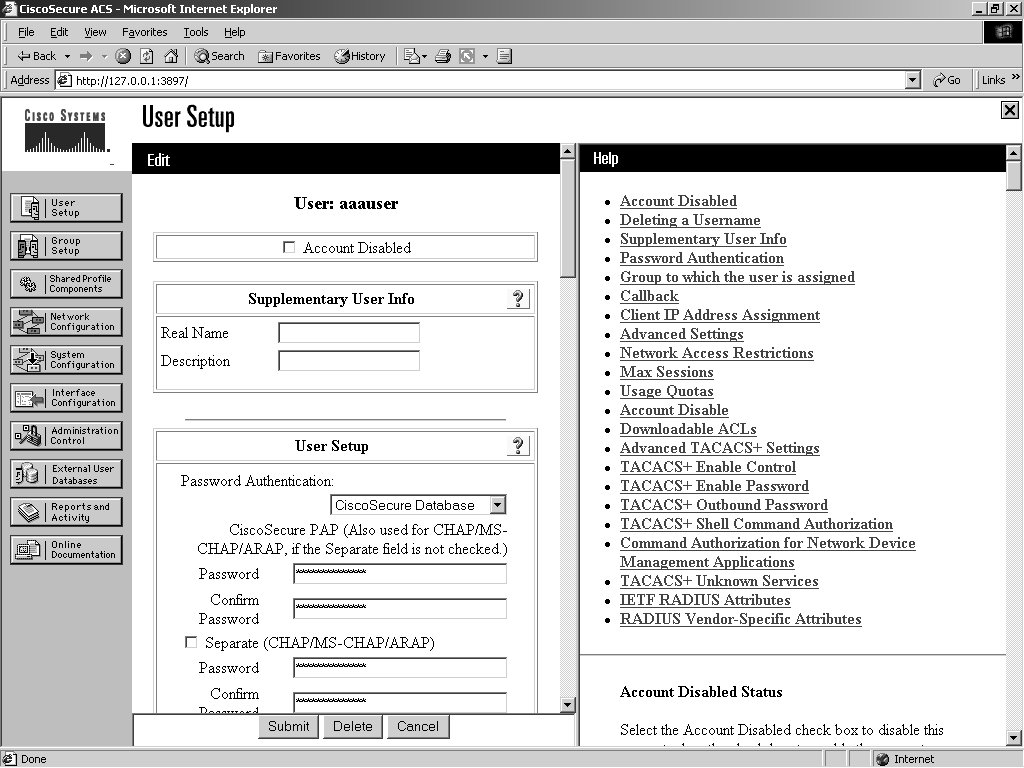Open the Back button history dropdown arrow
Viewport: 1024px width, 768px height.
point(67,57)
